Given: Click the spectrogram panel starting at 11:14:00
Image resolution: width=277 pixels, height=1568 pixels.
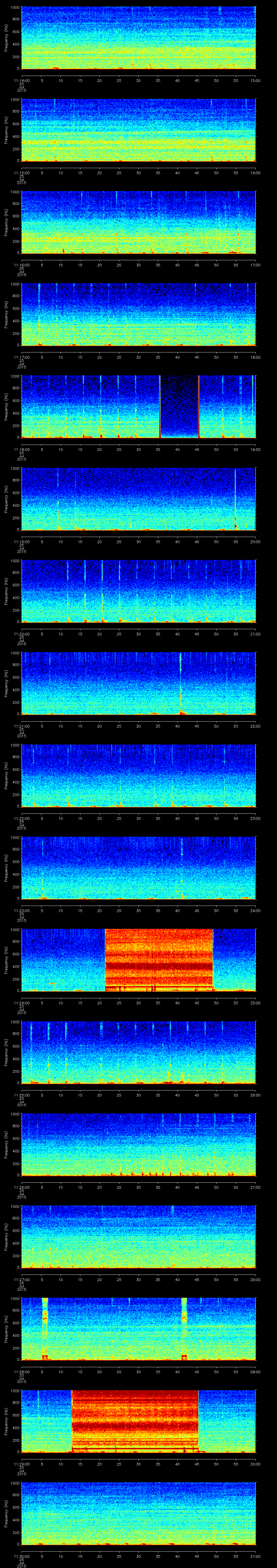Looking at the screenshot, I should (x=138, y=38).
